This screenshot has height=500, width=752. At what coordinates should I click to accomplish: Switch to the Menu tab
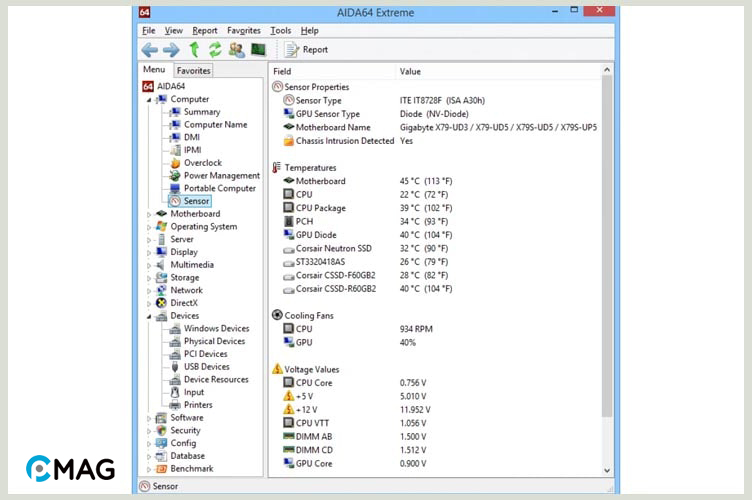tap(154, 70)
